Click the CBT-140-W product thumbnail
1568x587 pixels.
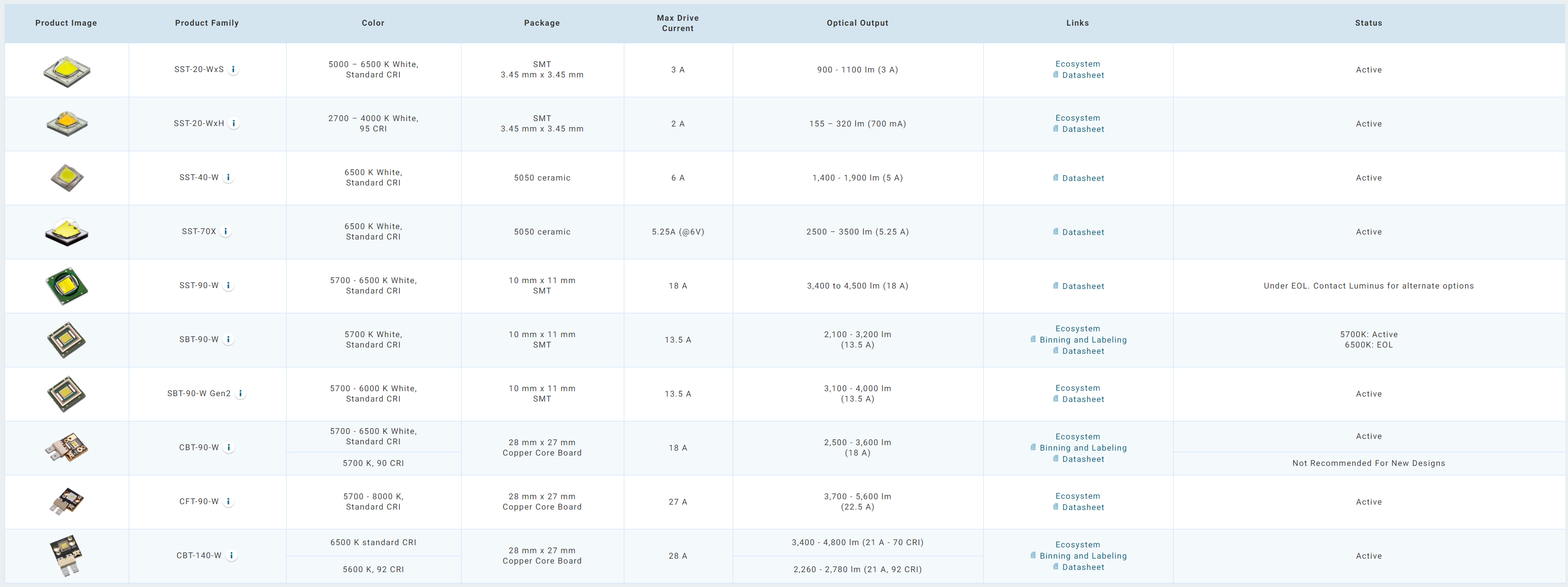click(x=66, y=555)
